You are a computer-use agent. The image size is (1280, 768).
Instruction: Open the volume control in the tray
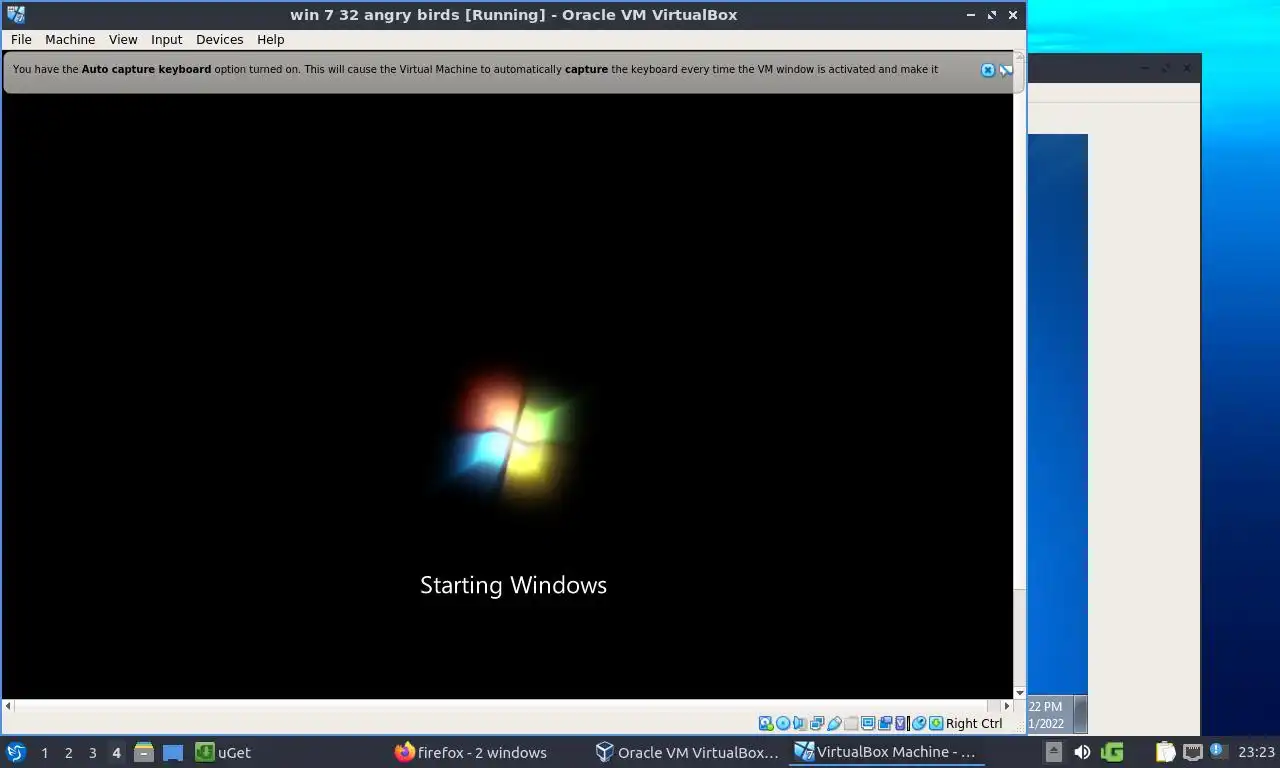(1082, 752)
